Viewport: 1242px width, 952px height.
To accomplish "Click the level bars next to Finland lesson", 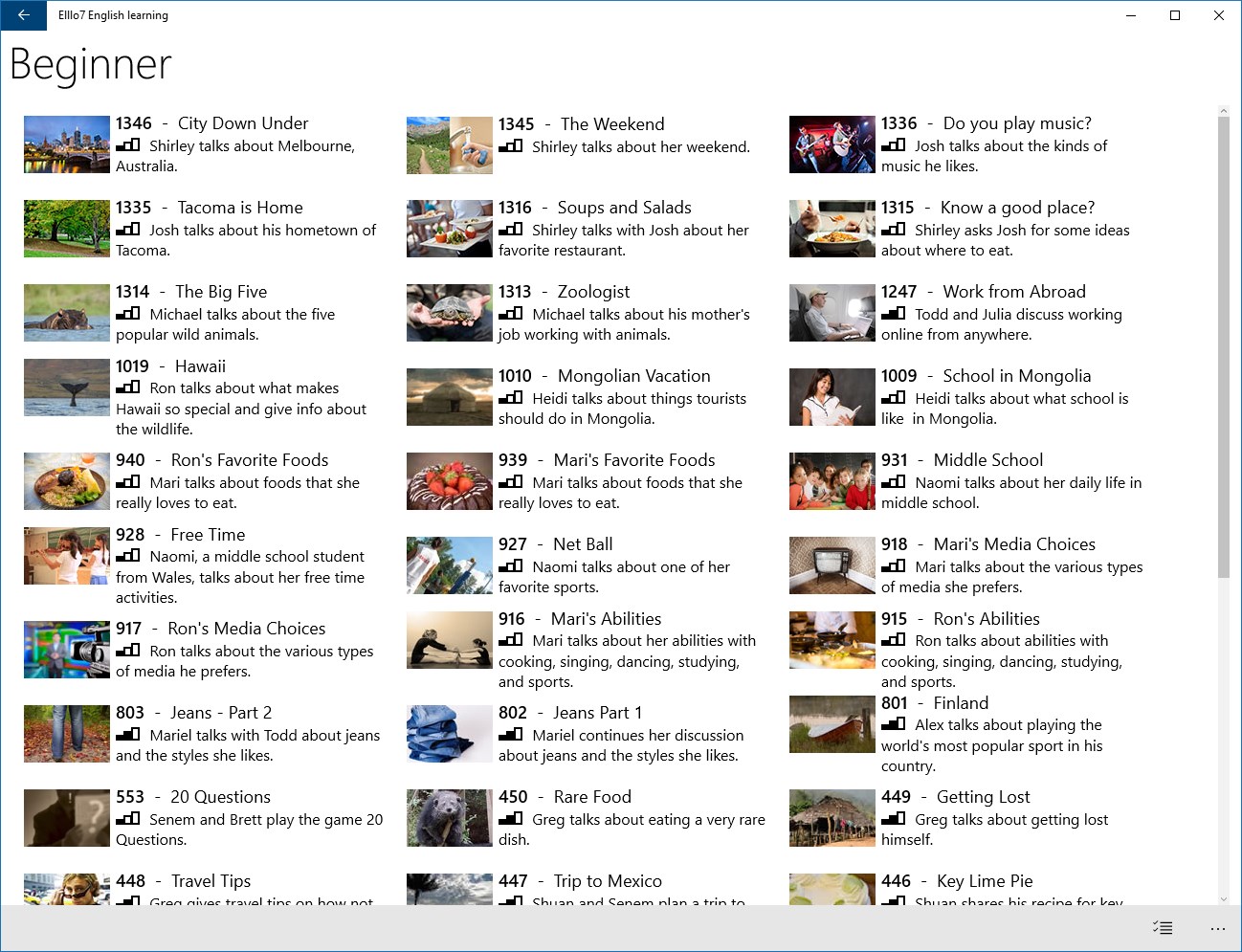I will [894, 724].
